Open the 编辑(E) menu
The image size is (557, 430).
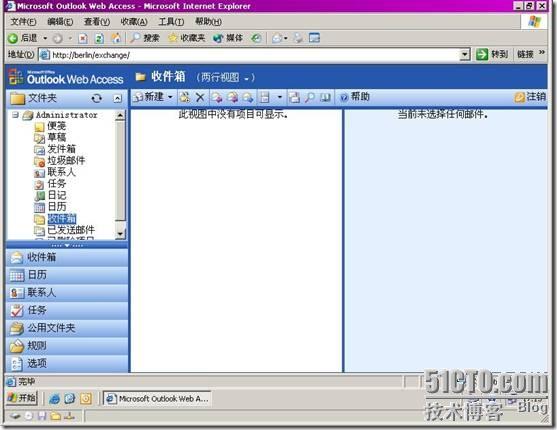(60, 22)
